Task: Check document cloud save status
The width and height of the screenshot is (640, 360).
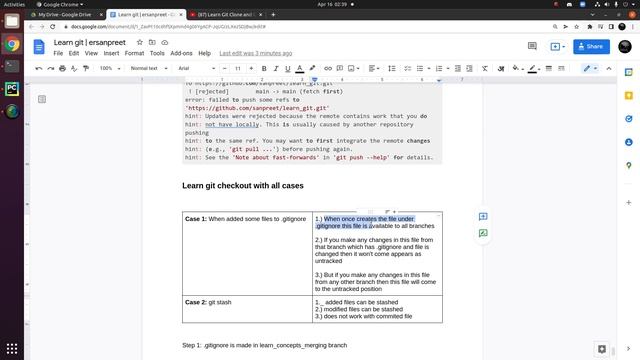Action: coord(164,42)
